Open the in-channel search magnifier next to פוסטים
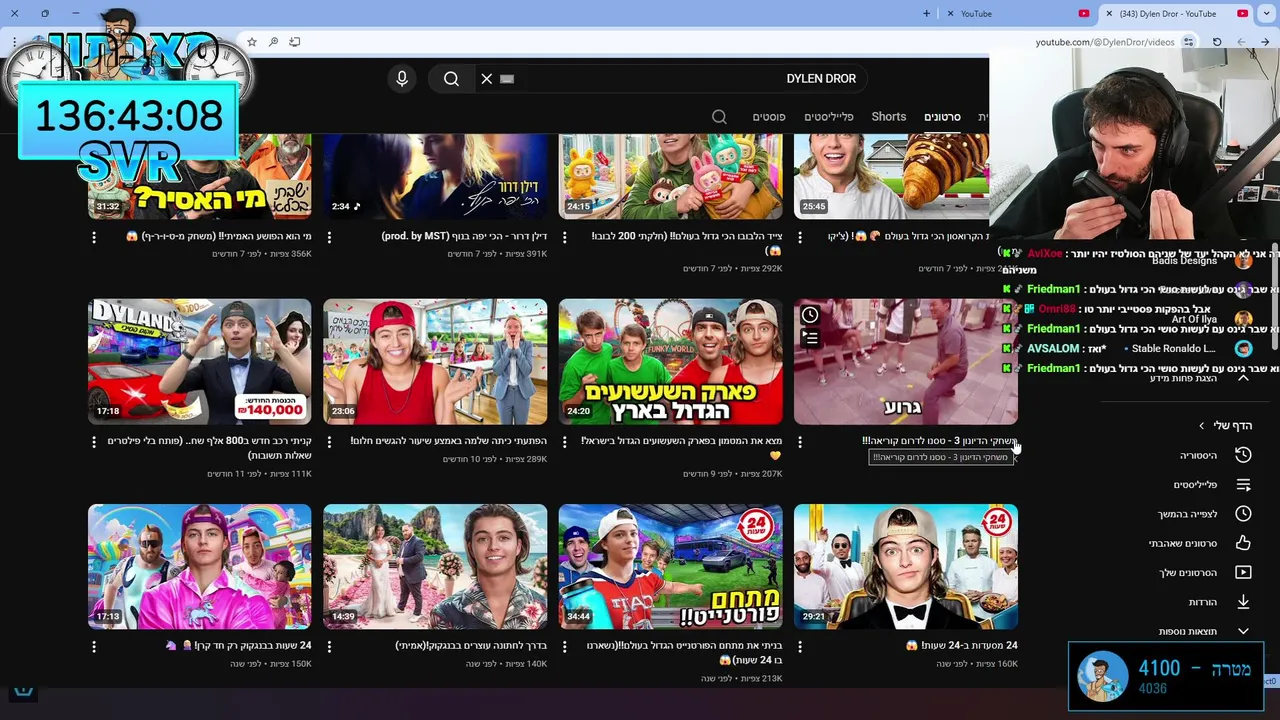Screen dimensions: 1280x720 719,117
